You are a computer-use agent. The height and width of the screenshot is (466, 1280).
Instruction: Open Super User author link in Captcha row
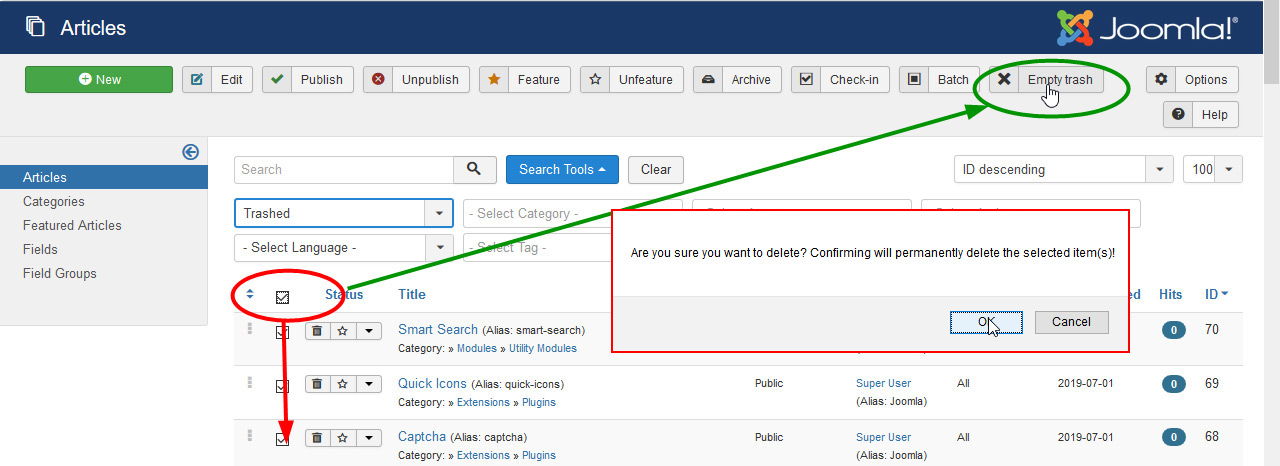[x=884, y=437]
